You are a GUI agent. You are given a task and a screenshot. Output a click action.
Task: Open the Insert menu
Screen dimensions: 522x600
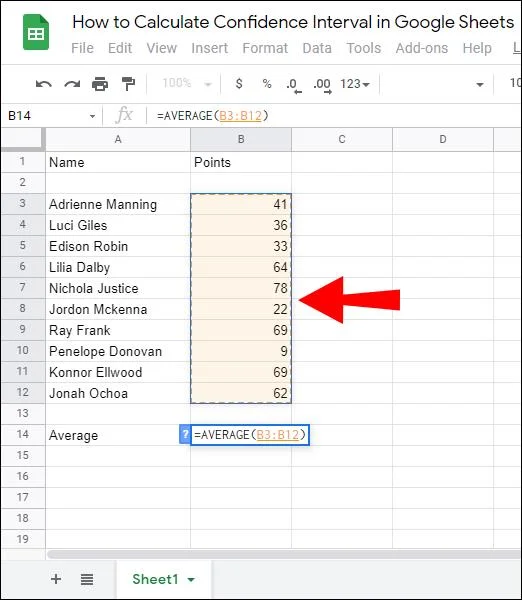[209, 48]
